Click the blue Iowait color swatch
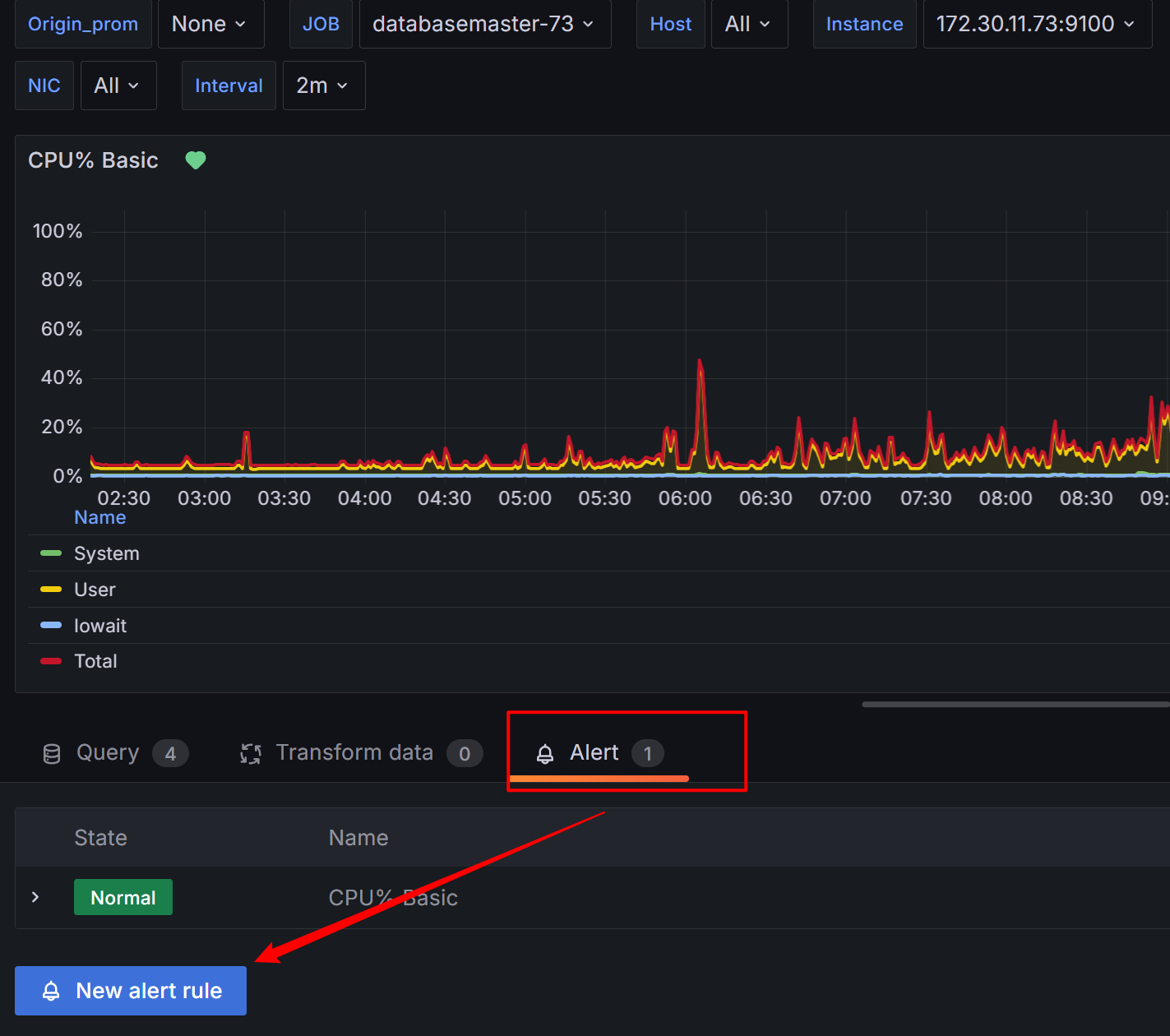The height and width of the screenshot is (1036, 1170). pos(51,626)
